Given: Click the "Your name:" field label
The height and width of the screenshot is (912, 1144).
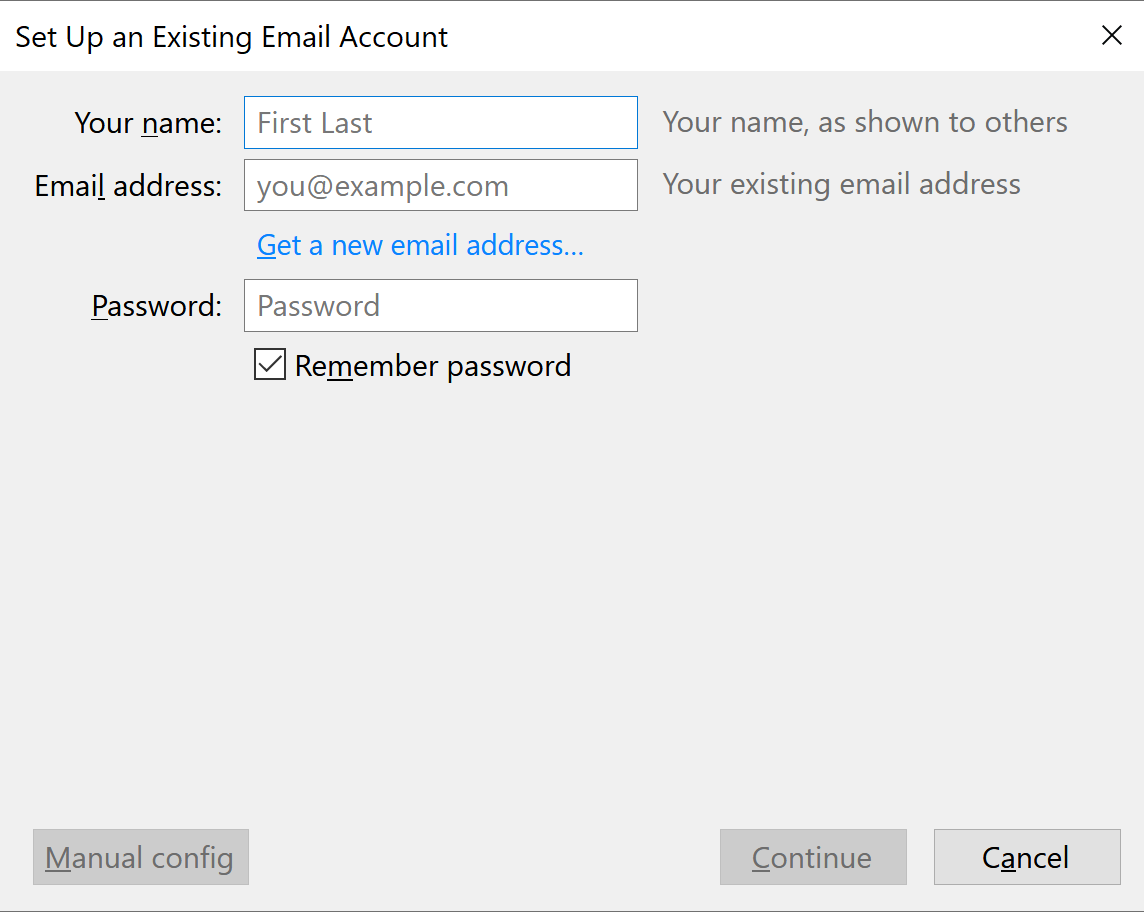Looking at the screenshot, I should point(148,123).
